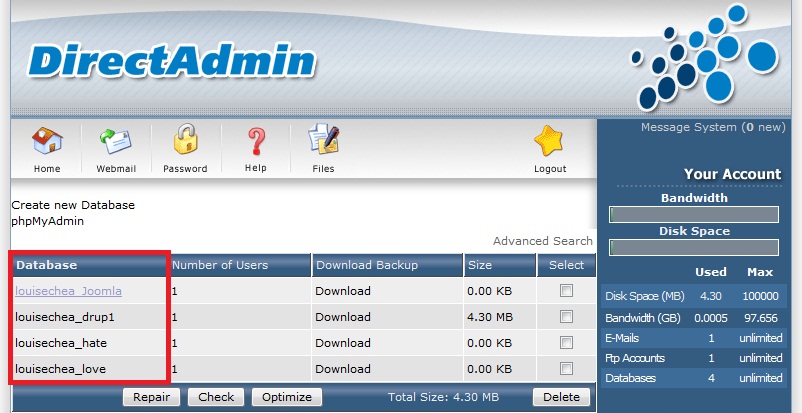Click the Select column header
Viewport: 802px width, 413px height.
pyautogui.click(x=566, y=265)
